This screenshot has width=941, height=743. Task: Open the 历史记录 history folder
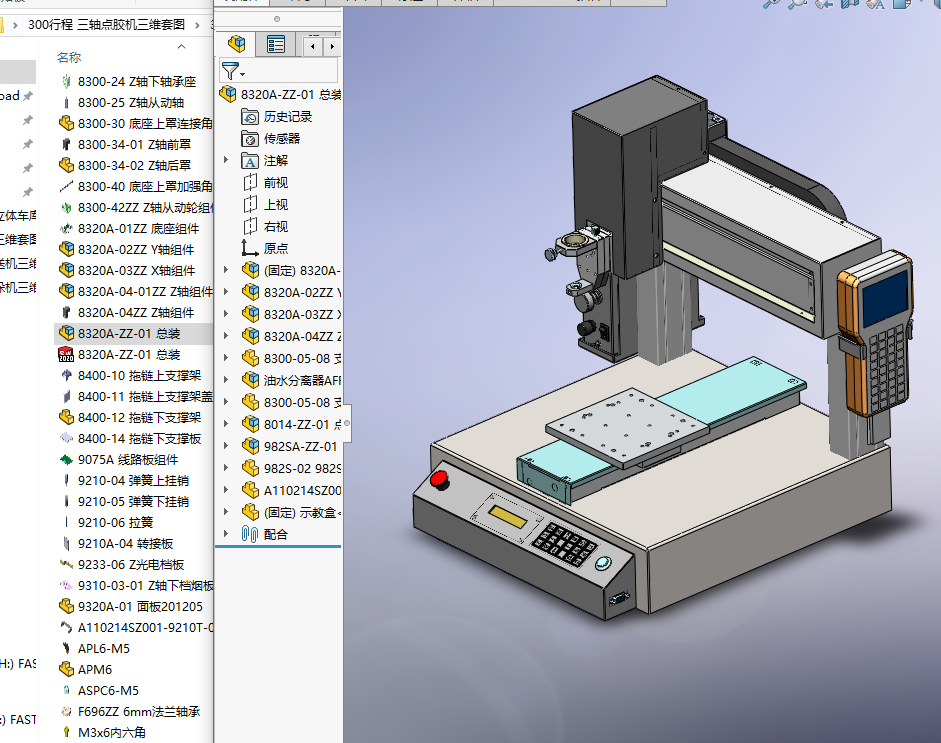(287, 117)
